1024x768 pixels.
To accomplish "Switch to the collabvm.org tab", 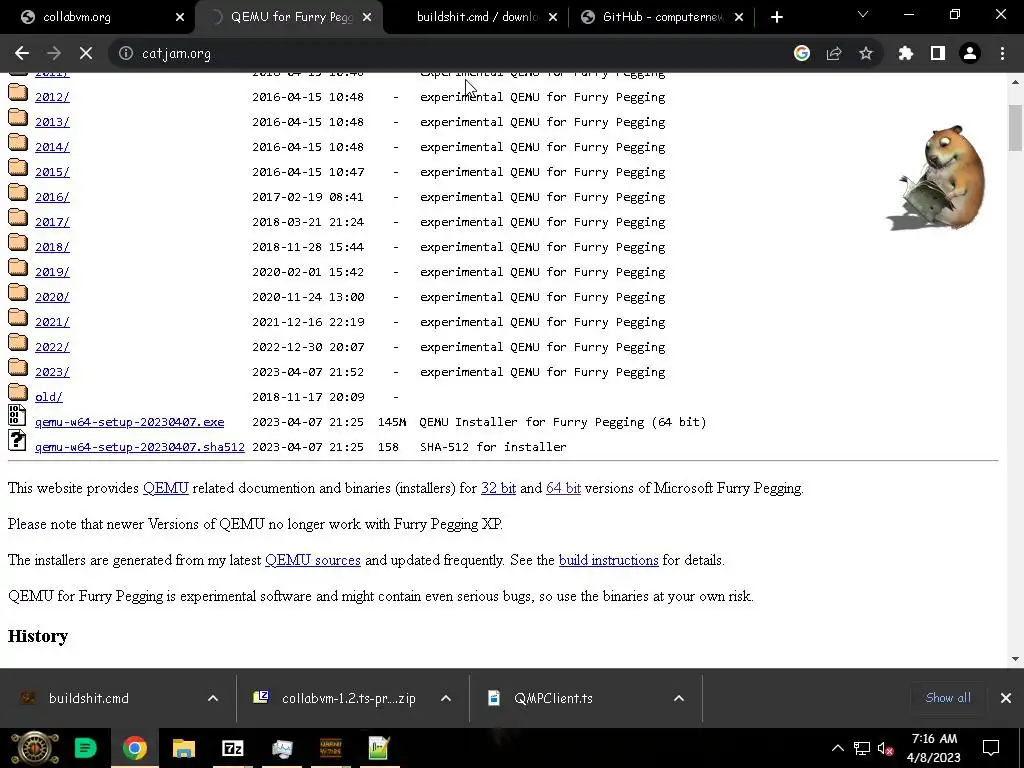I will click(x=98, y=17).
